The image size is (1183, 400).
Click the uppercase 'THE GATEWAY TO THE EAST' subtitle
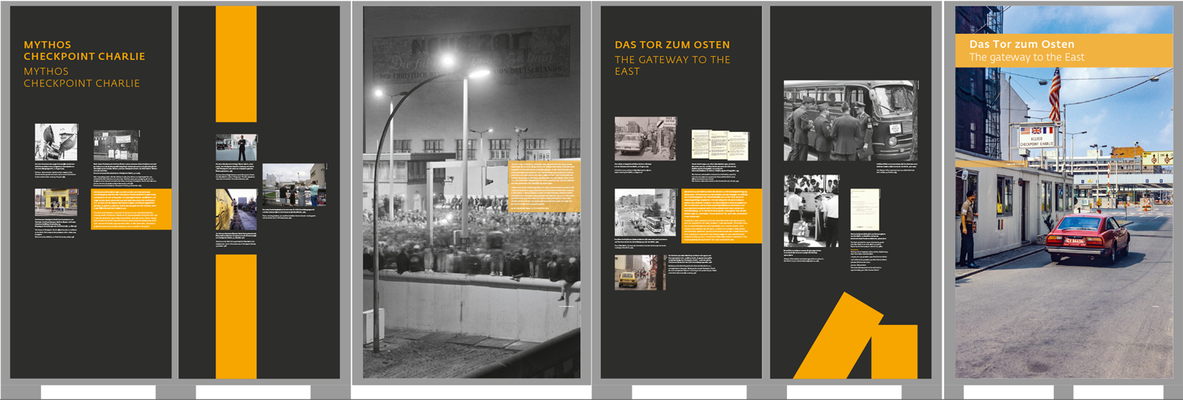[672, 65]
